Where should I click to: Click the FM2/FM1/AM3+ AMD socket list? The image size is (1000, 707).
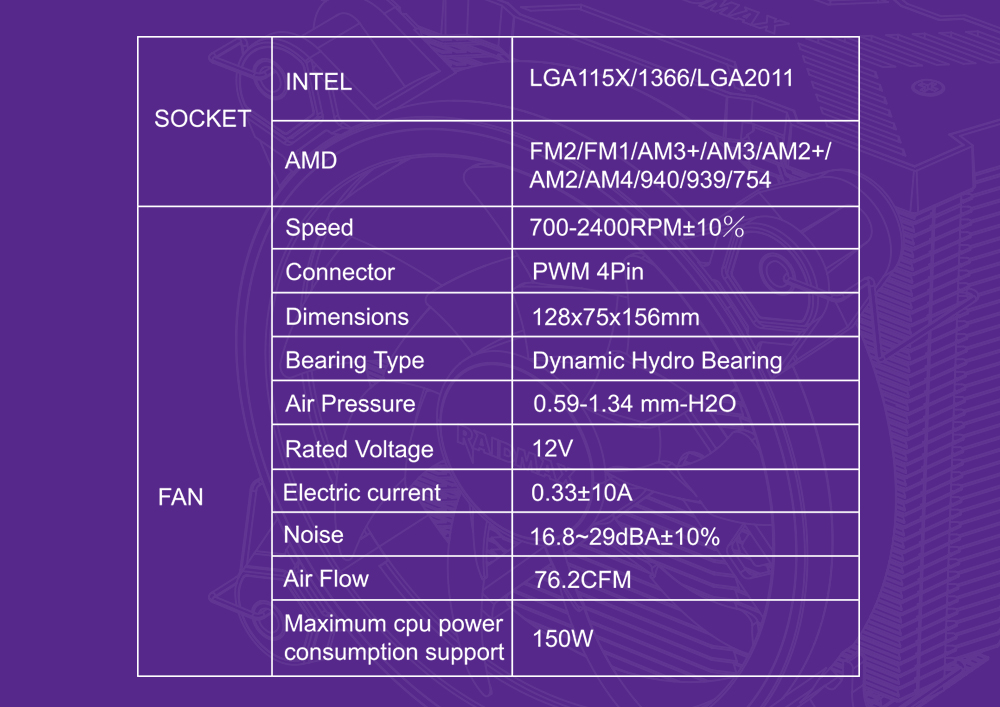point(680,166)
